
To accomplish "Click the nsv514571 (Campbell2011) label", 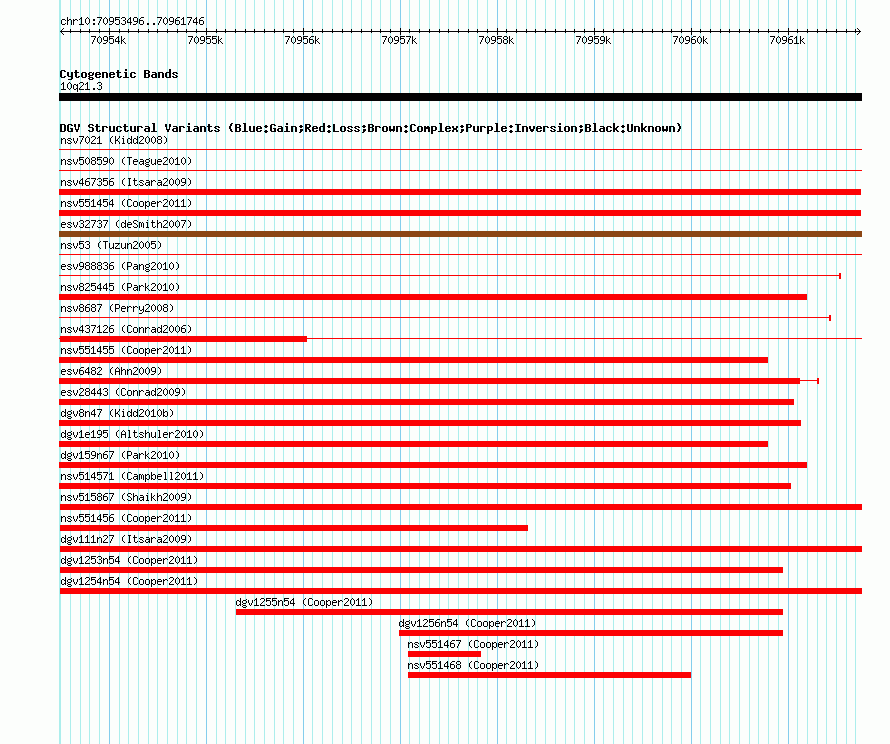I will [132, 476].
